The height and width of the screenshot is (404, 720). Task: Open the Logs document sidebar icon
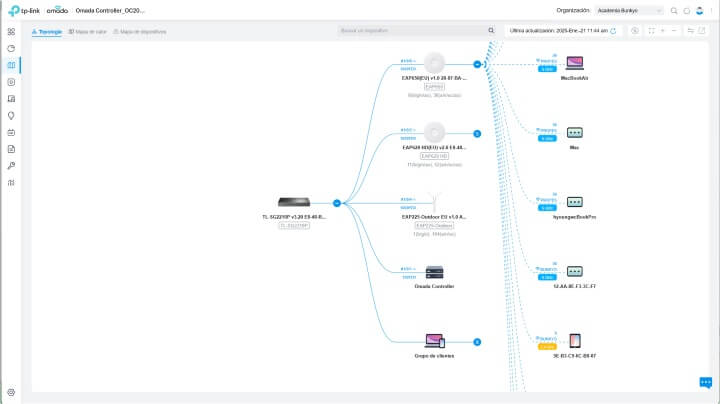pyautogui.click(x=11, y=149)
